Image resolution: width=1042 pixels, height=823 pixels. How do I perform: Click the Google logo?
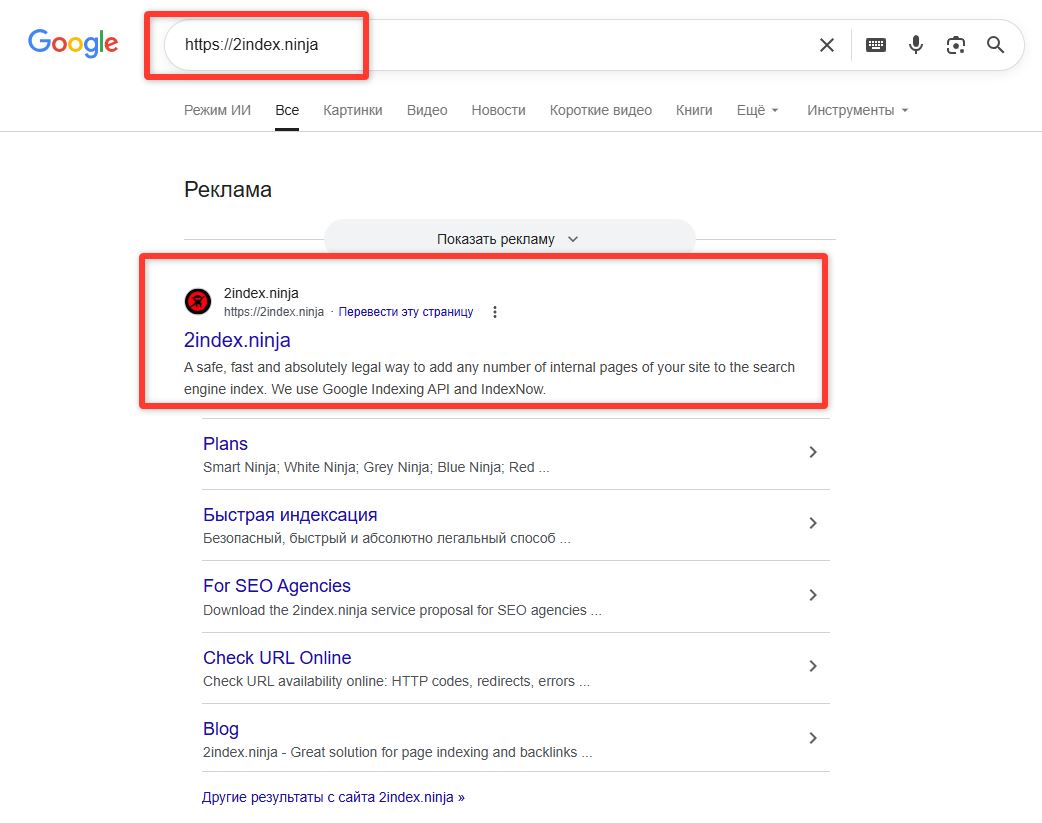(73, 43)
